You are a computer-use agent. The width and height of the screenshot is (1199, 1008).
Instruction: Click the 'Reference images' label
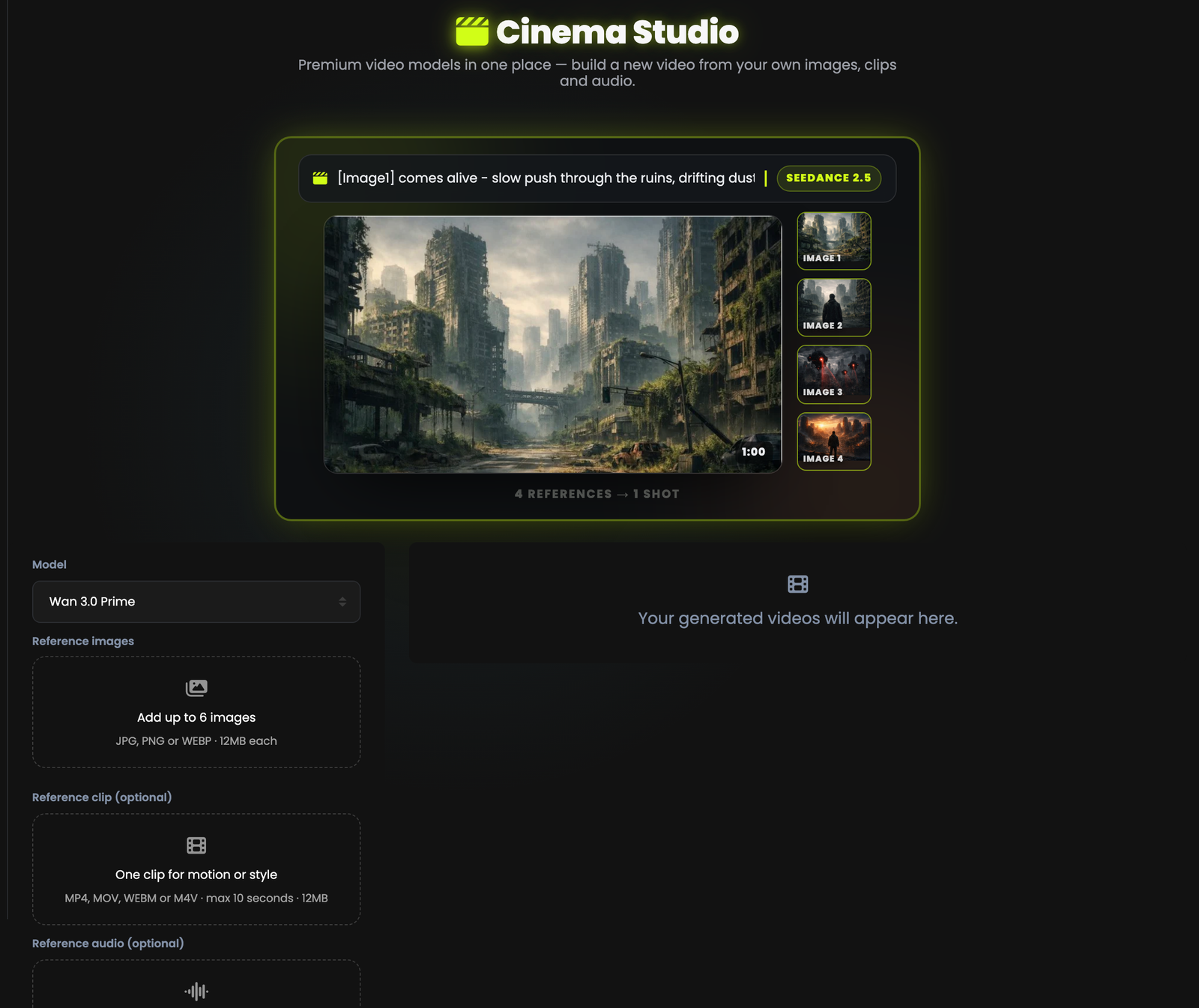(83, 641)
